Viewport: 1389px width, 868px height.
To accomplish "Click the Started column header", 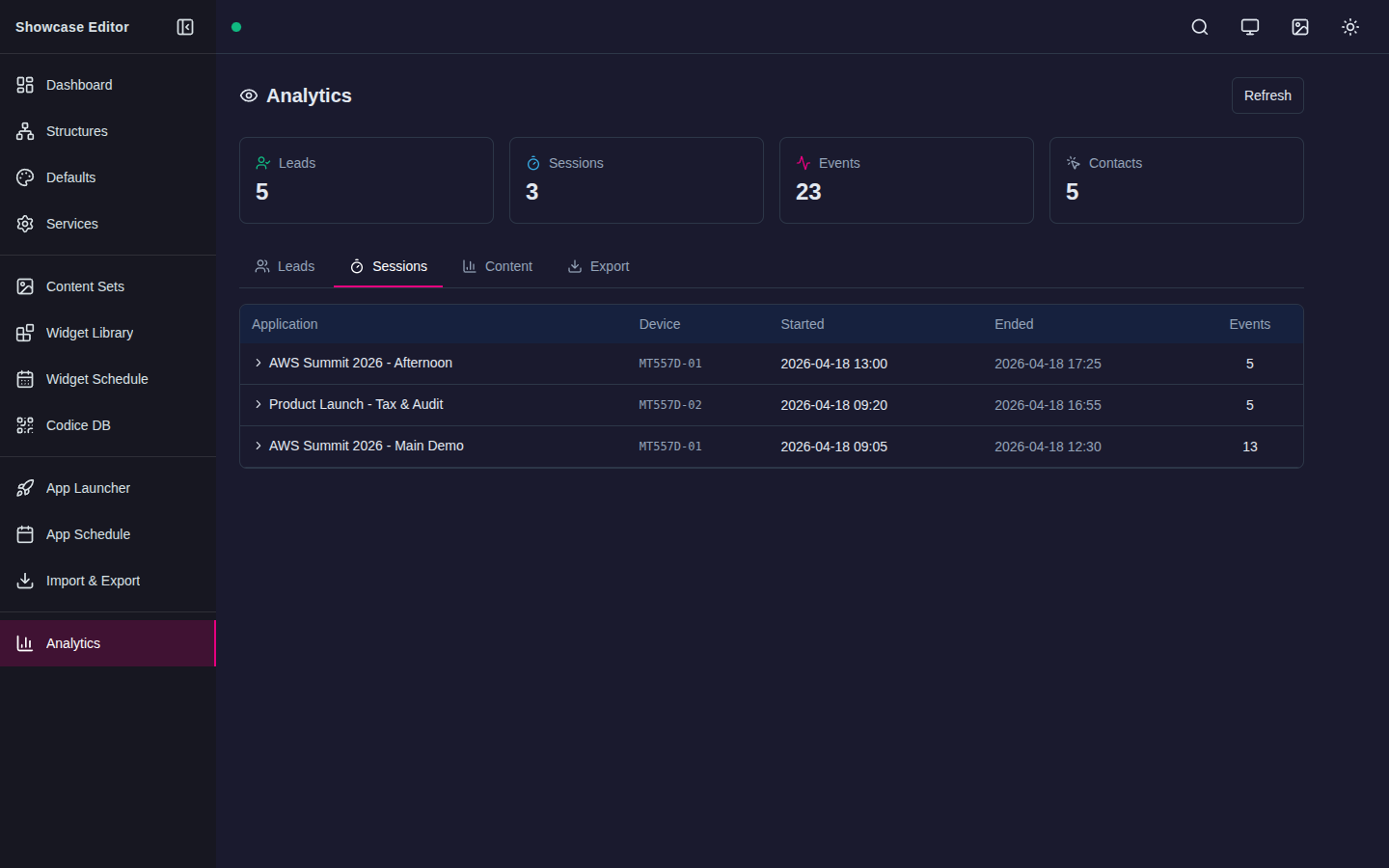I will pyautogui.click(x=803, y=324).
